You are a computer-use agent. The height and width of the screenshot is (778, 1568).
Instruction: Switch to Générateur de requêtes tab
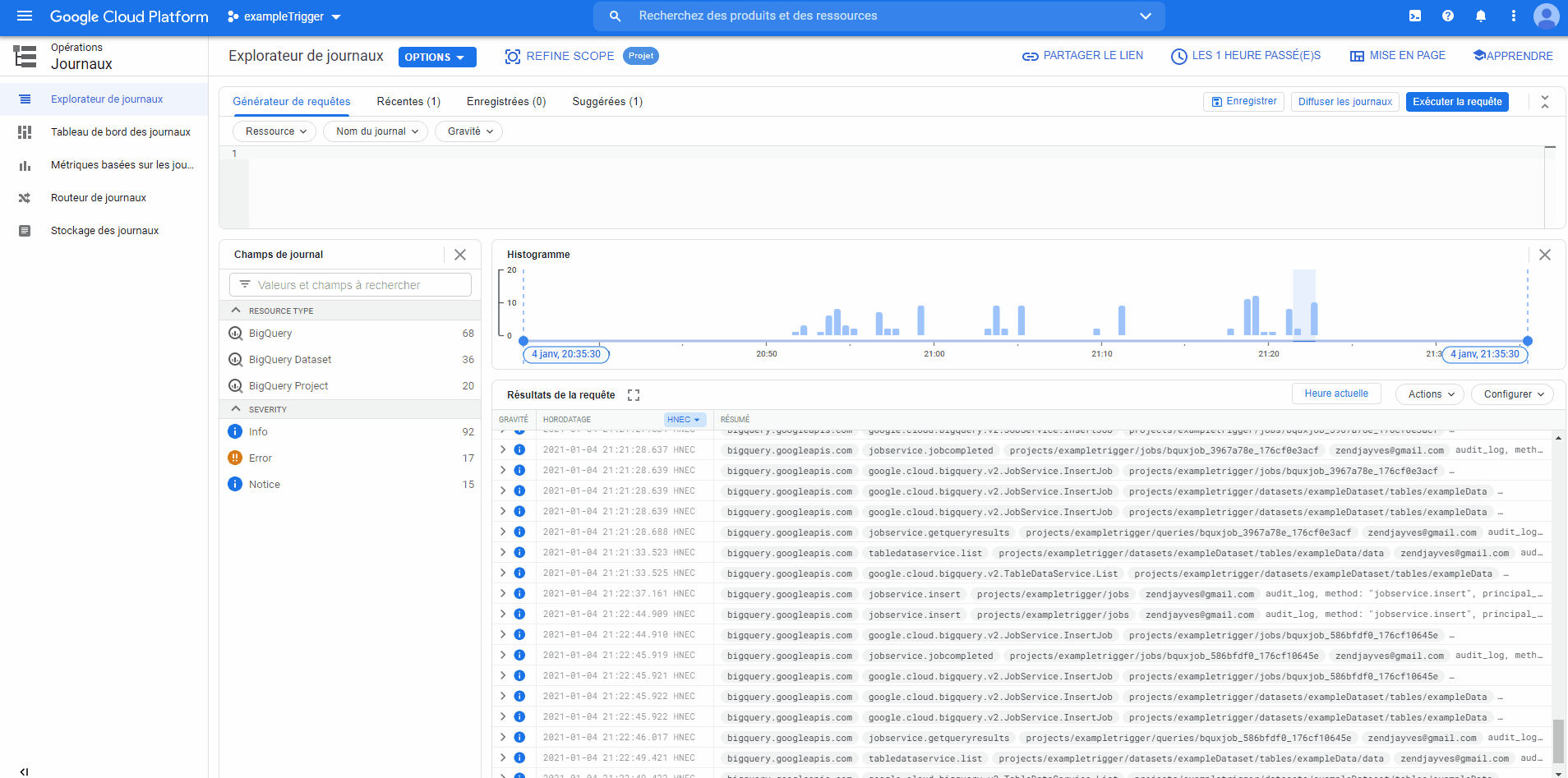click(291, 101)
